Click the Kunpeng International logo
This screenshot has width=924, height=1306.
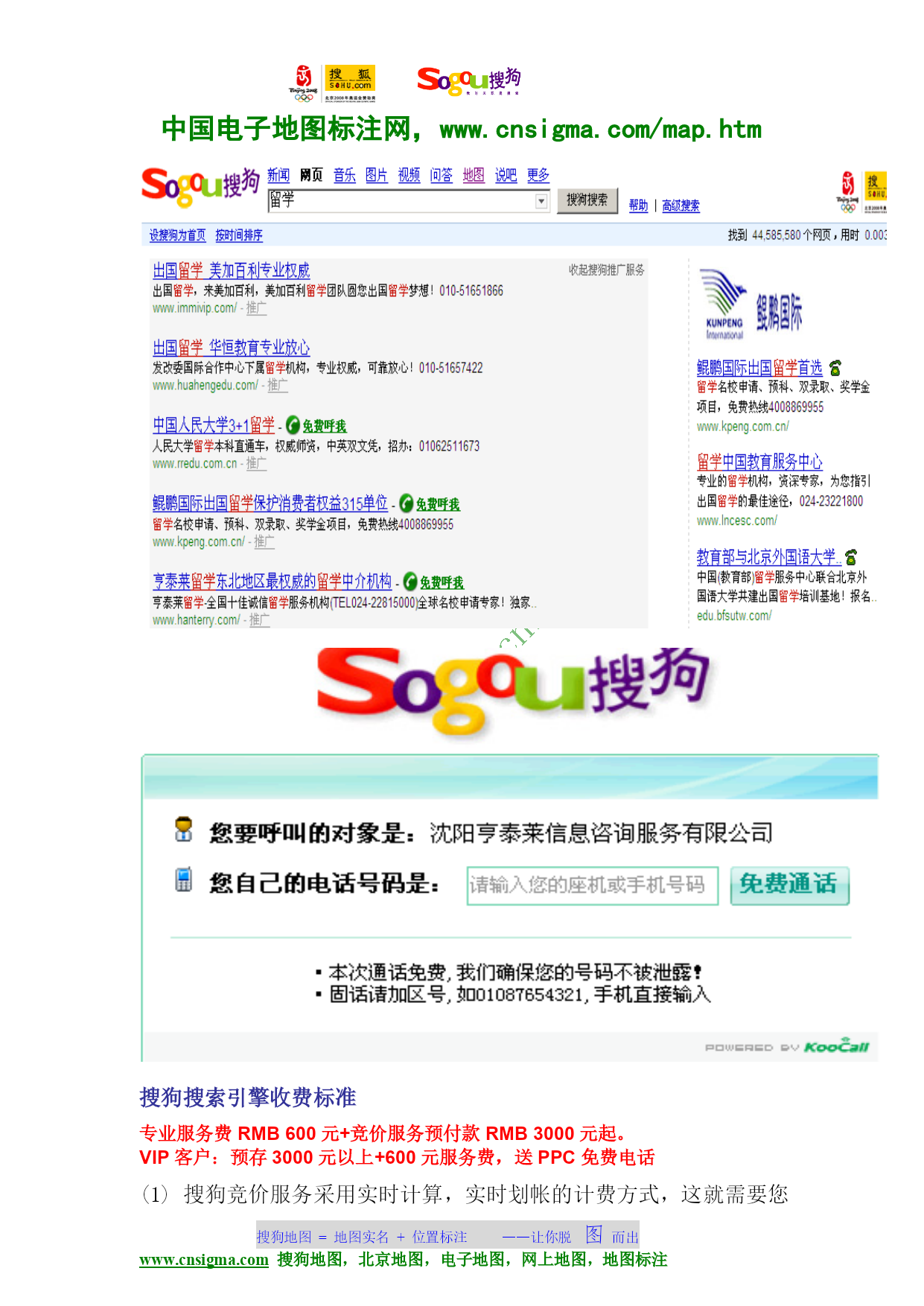click(753, 305)
